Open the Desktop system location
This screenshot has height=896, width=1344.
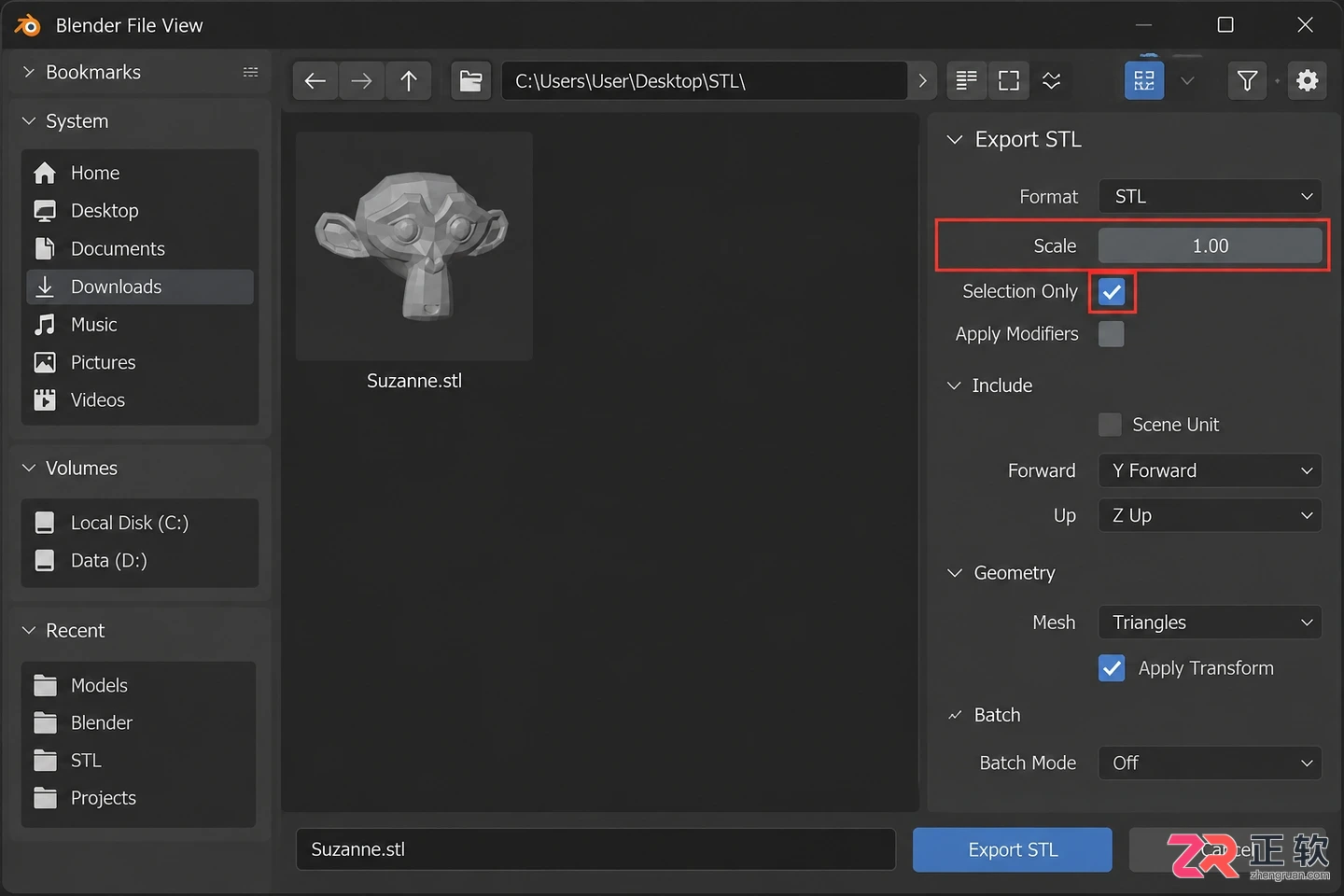(x=140, y=211)
